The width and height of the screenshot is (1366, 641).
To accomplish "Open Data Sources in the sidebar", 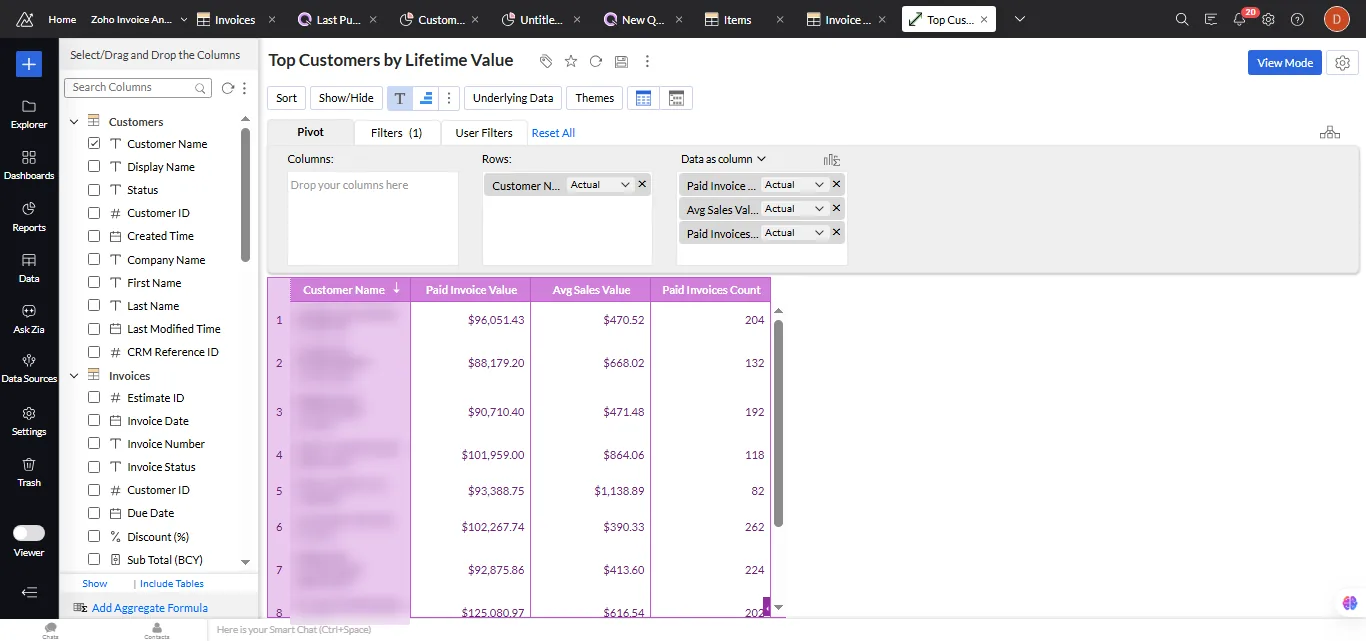I will tap(29, 369).
